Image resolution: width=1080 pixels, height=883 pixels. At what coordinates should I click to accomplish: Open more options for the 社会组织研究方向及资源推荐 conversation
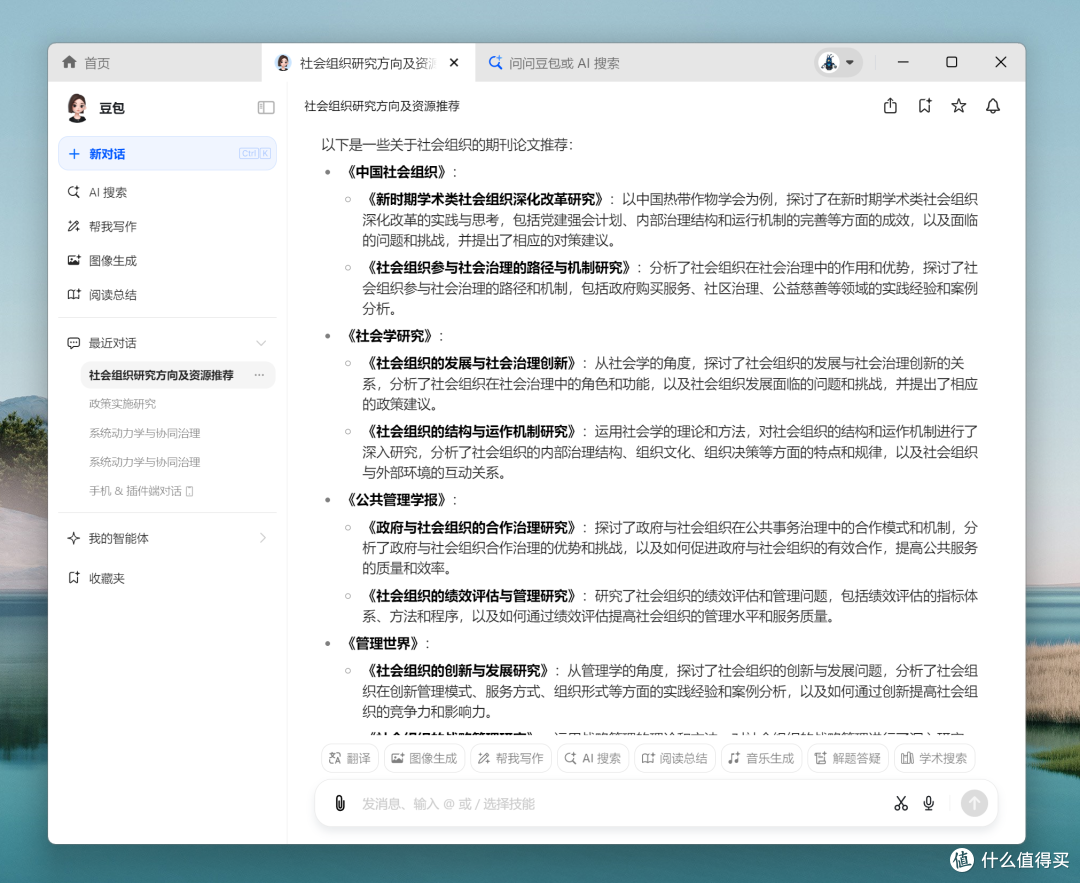259,375
